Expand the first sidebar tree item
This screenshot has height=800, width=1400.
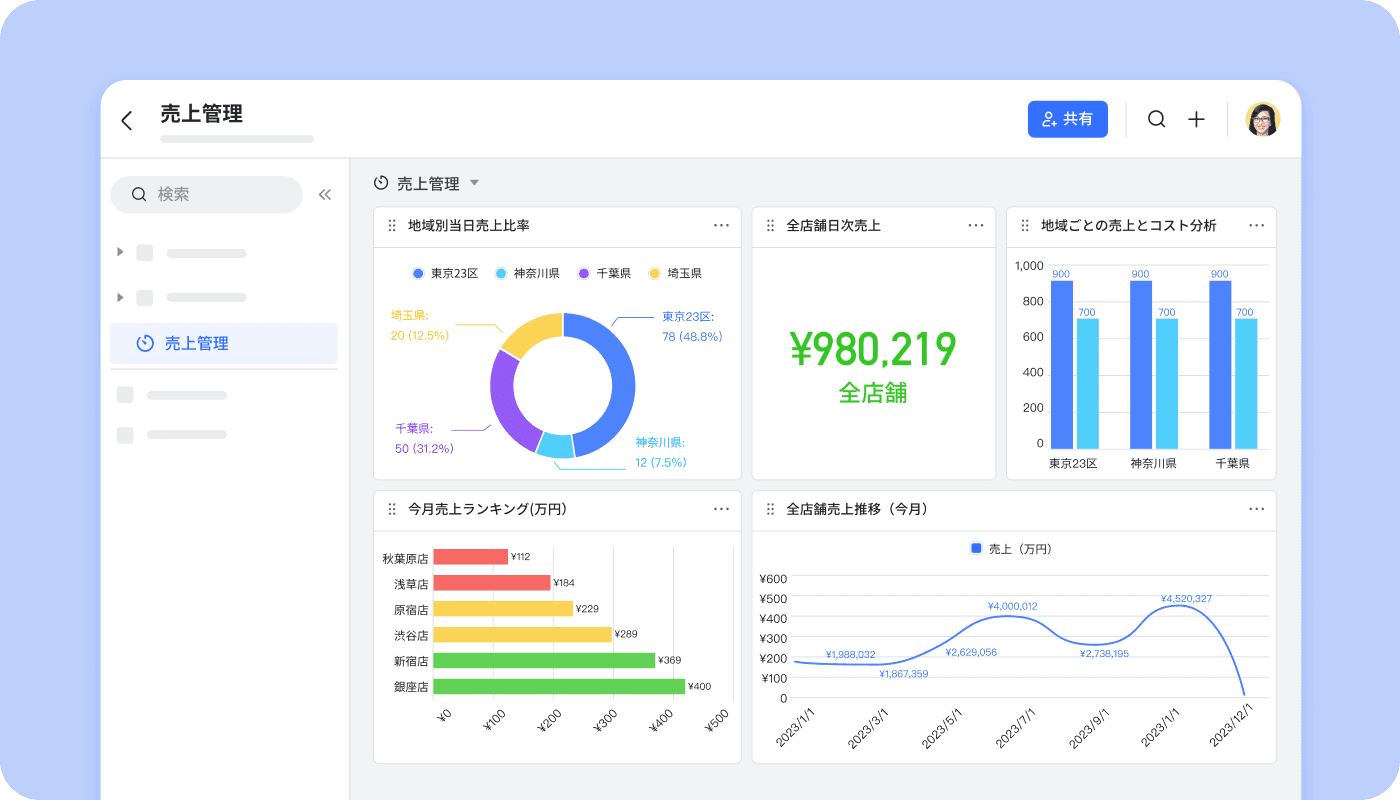click(121, 253)
